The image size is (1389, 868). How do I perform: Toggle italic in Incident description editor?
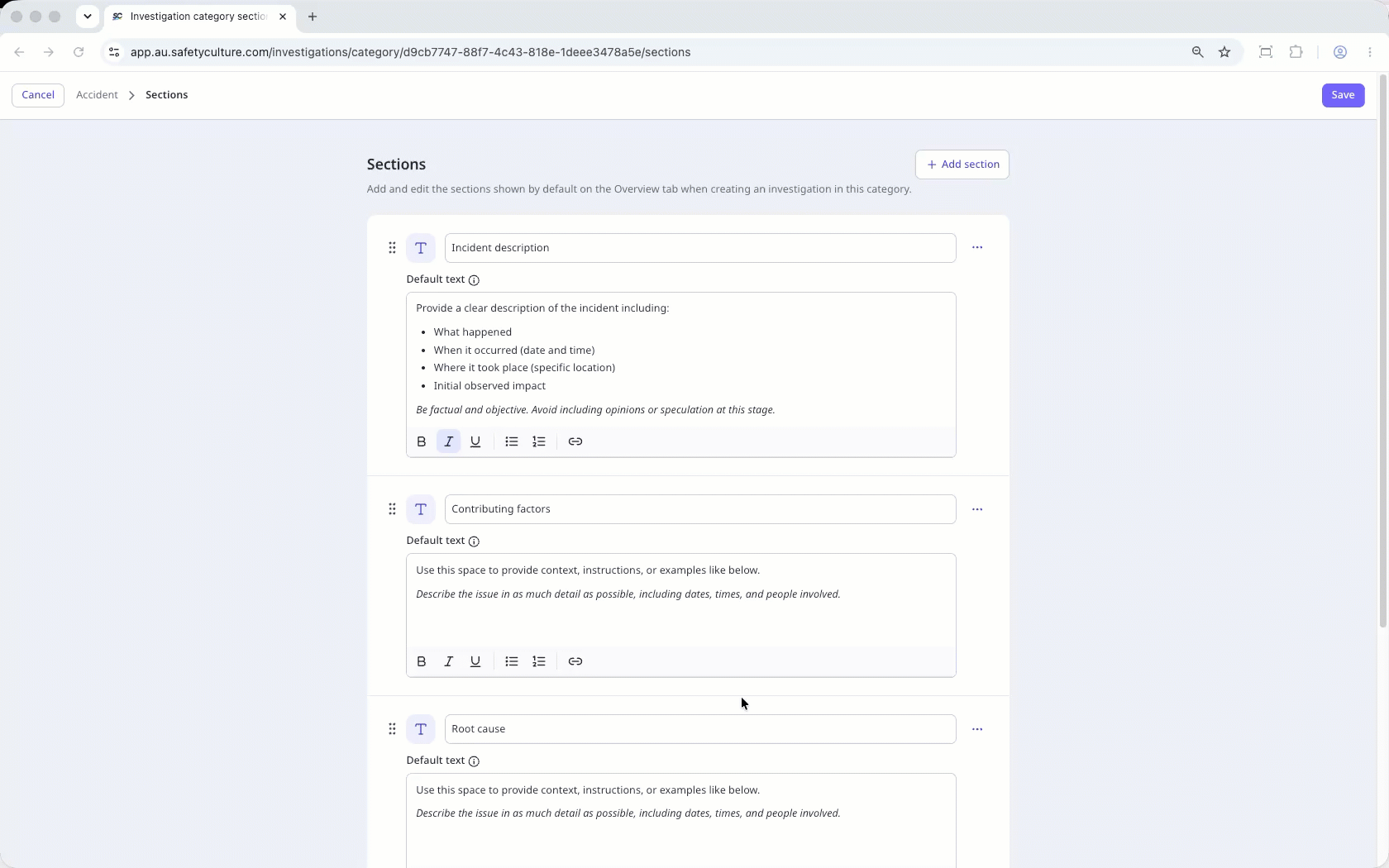pyautogui.click(x=449, y=441)
